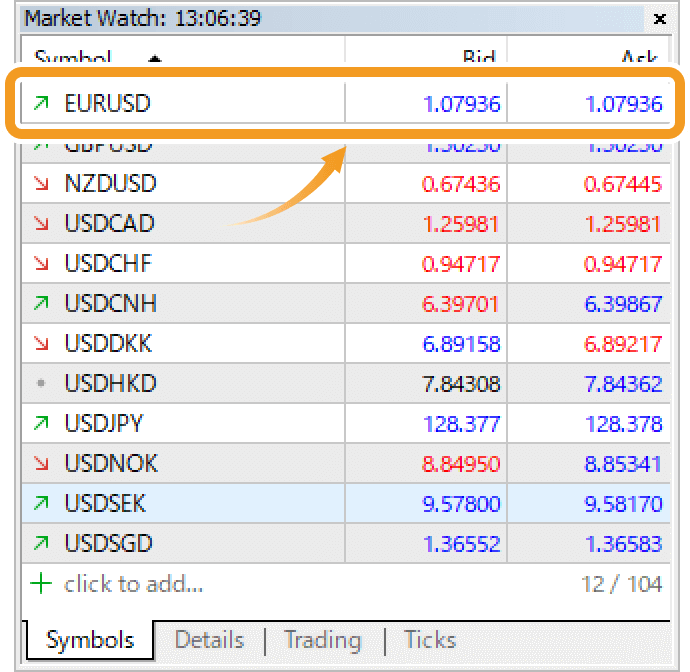Switch to the Symbols tab
The height and width of the screenshot is (672, 690).
pyautogui.click(x=90, y=640)
